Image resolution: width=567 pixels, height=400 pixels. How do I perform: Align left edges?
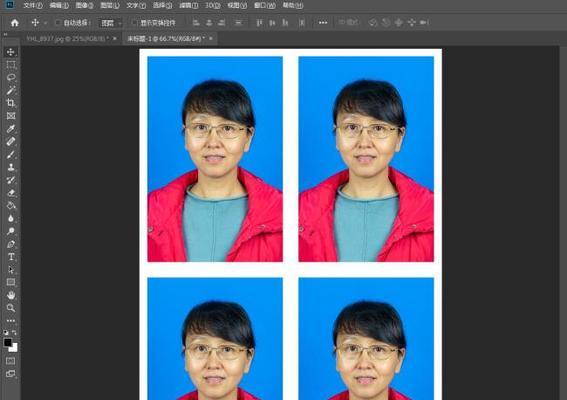point(196,23)
